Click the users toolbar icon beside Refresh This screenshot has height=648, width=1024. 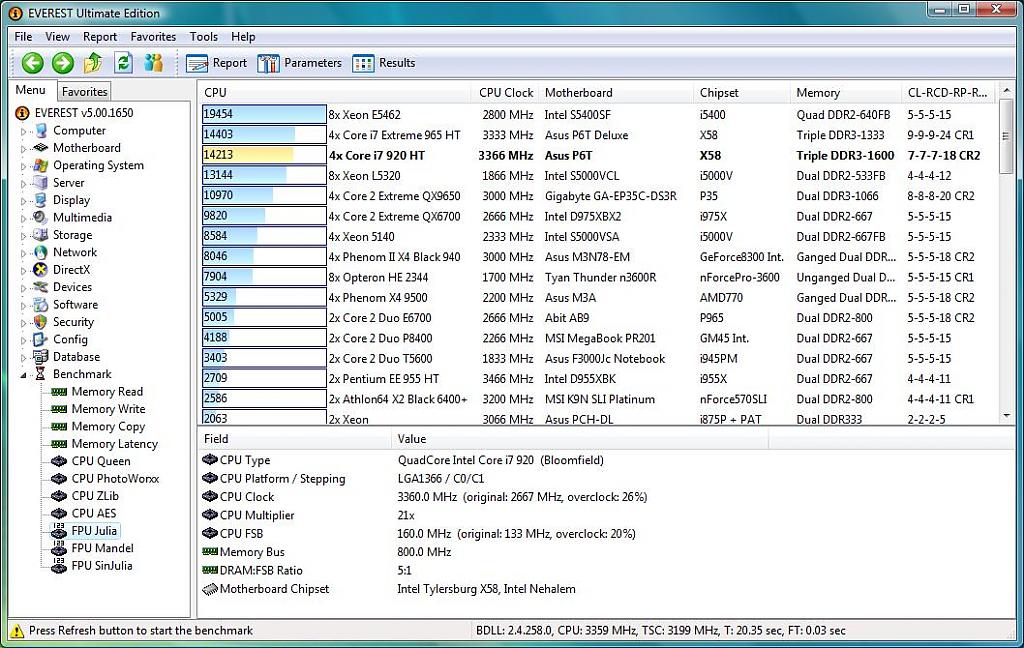click(x=153, y=63)
